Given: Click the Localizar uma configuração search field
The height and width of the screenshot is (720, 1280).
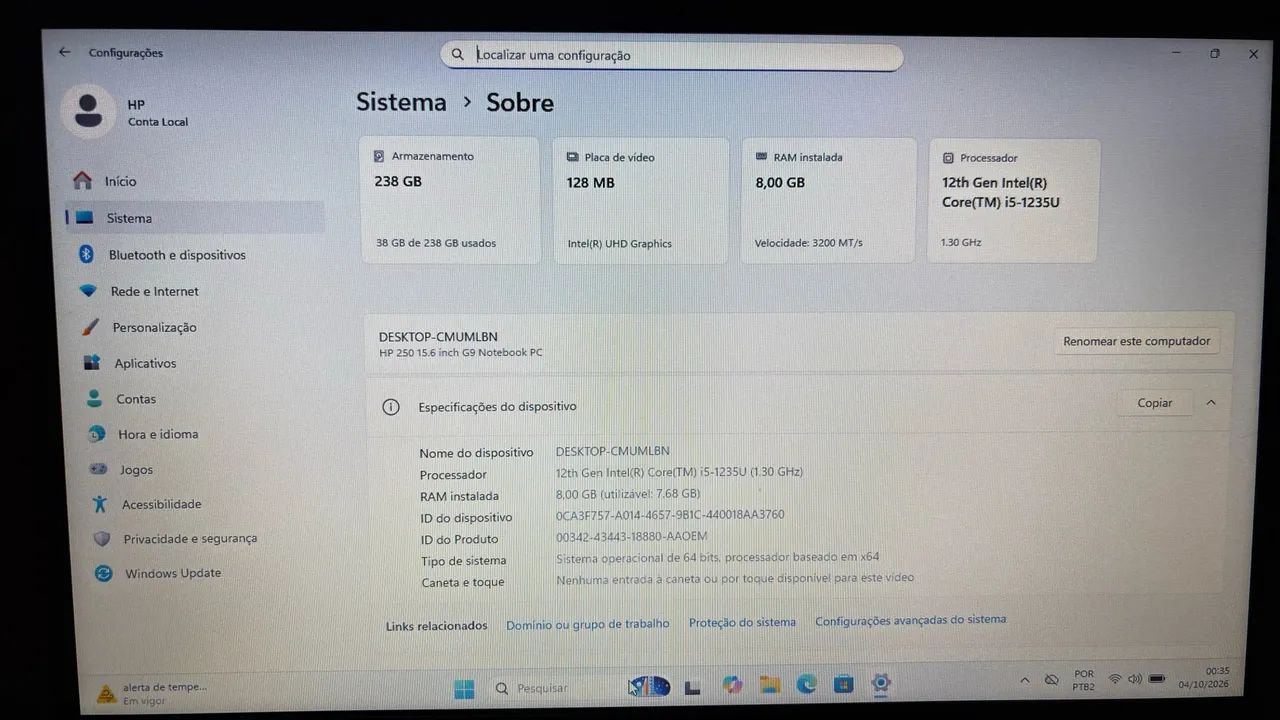Looking at the screenshot, I should point(671,55).
